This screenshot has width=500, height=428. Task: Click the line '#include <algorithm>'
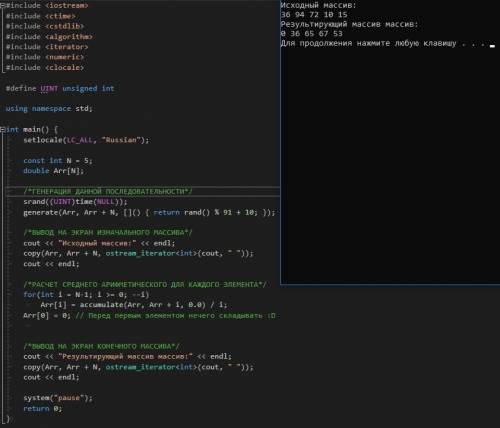tap(49, 37)
